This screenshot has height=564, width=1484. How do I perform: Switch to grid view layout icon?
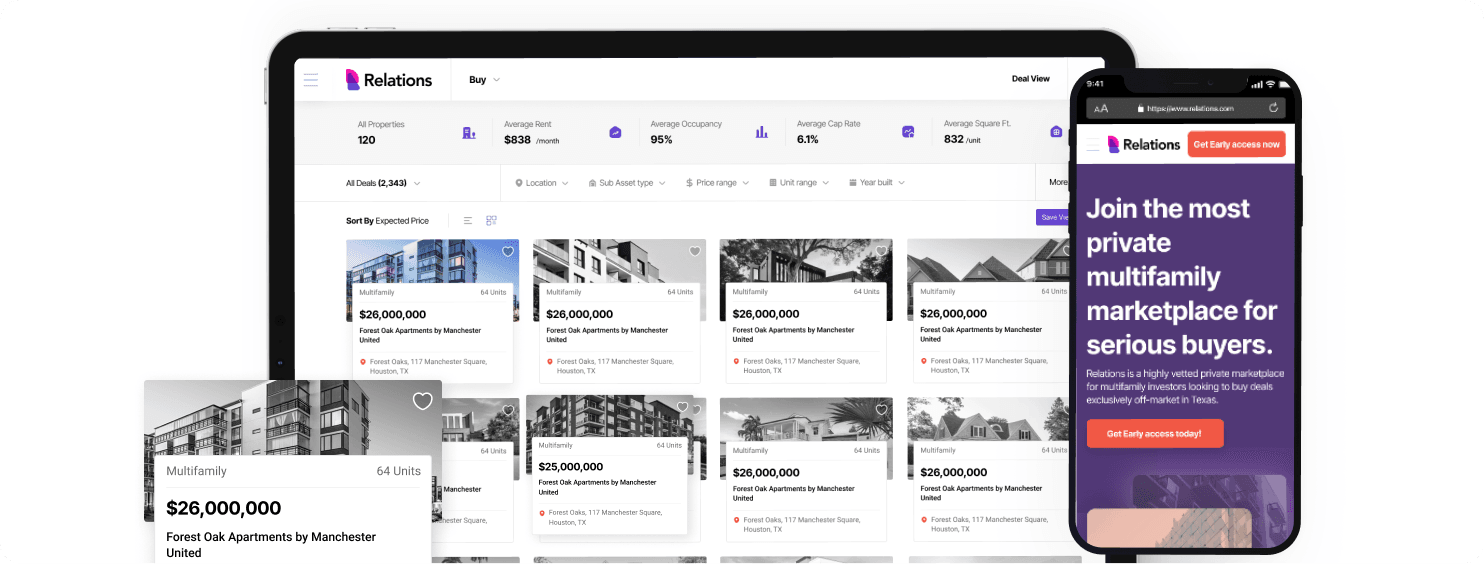[x=491, y=220]
